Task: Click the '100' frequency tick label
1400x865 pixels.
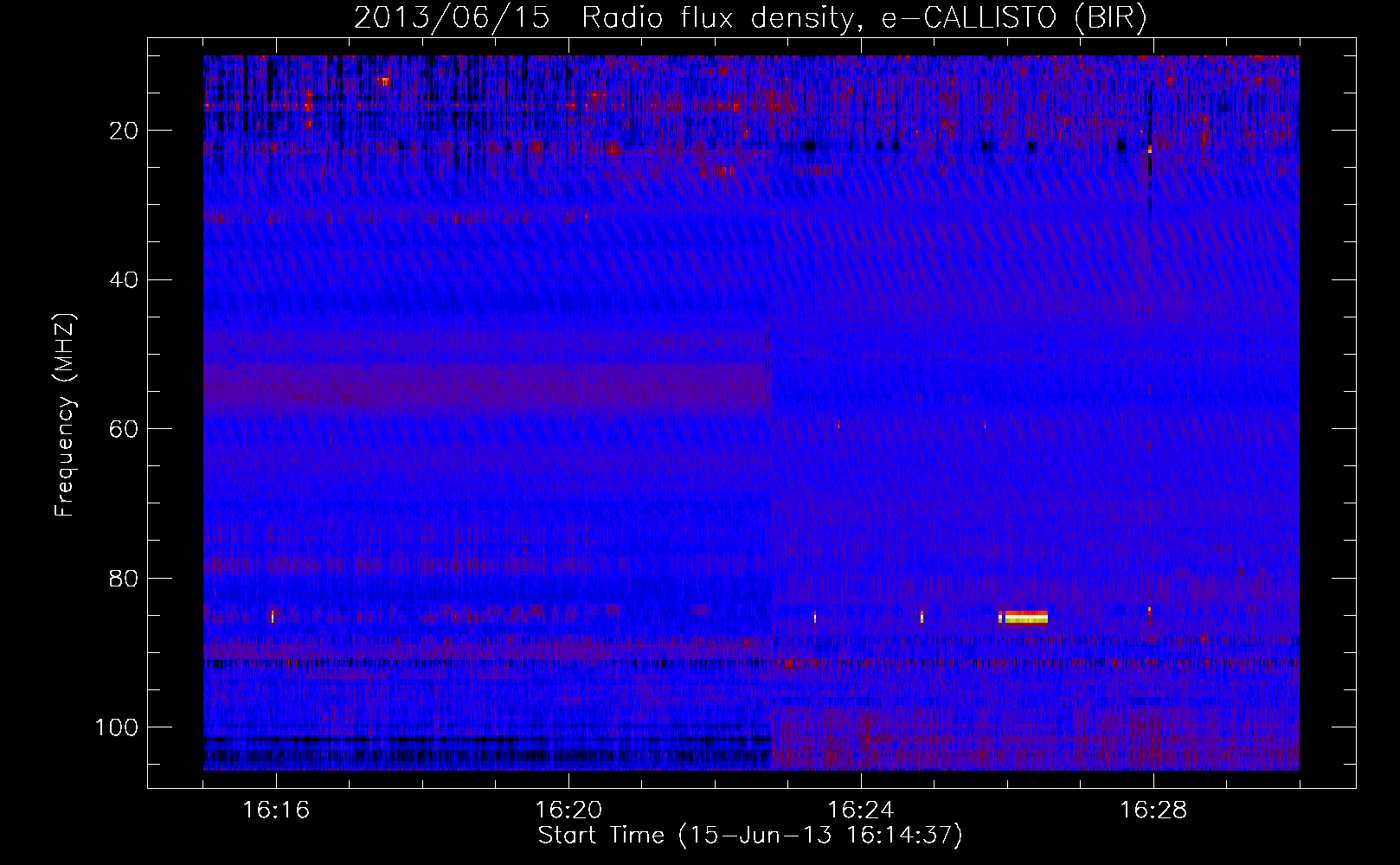Action: (x=117, y=727)
